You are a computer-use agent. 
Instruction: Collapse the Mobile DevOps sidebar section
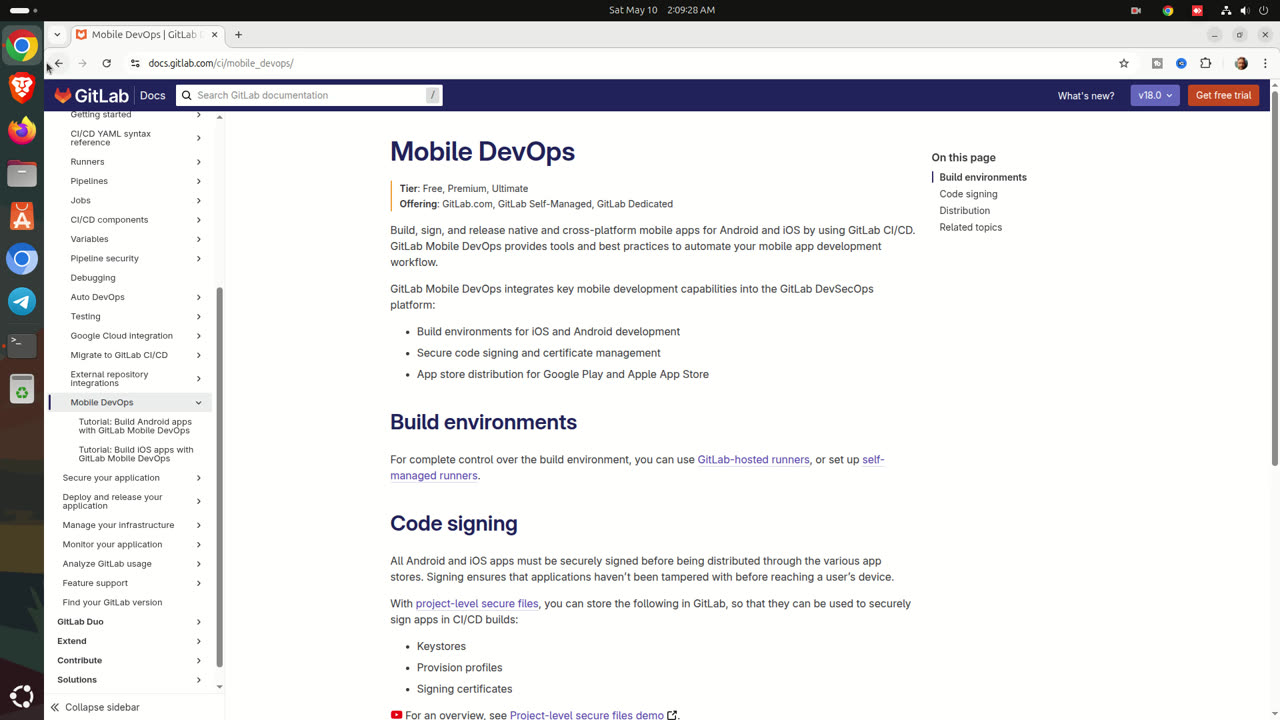click(x=199, y=403)
